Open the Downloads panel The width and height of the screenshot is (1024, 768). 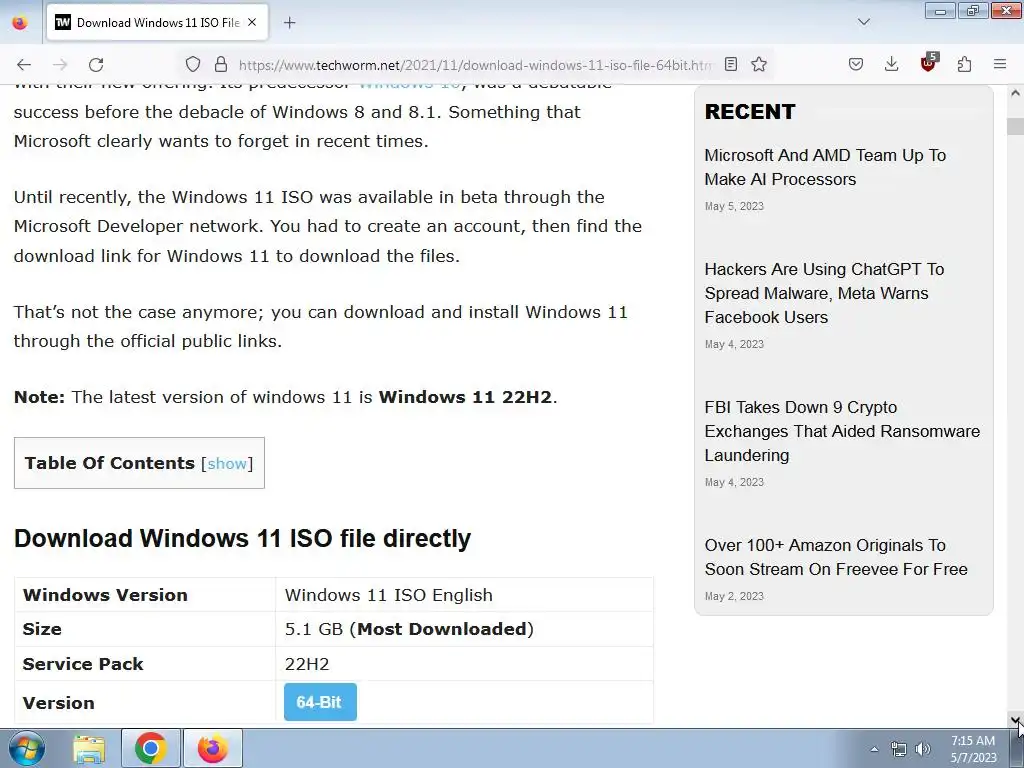click(891, 65)
